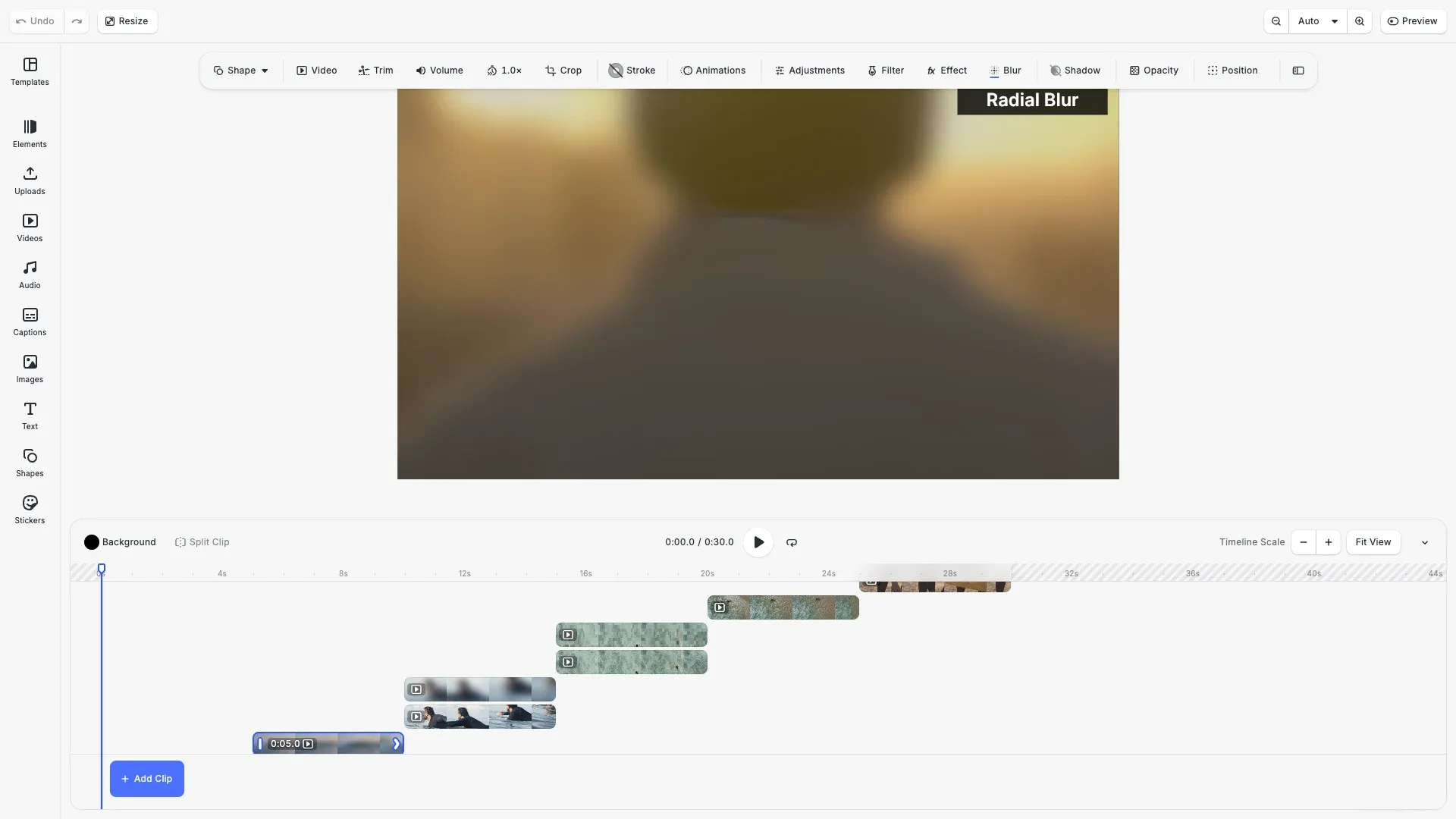Select the Text tool from sidebar
The width and height of the screenshot is (1456, 819).
pyautogui.click(x=30, y=415)
